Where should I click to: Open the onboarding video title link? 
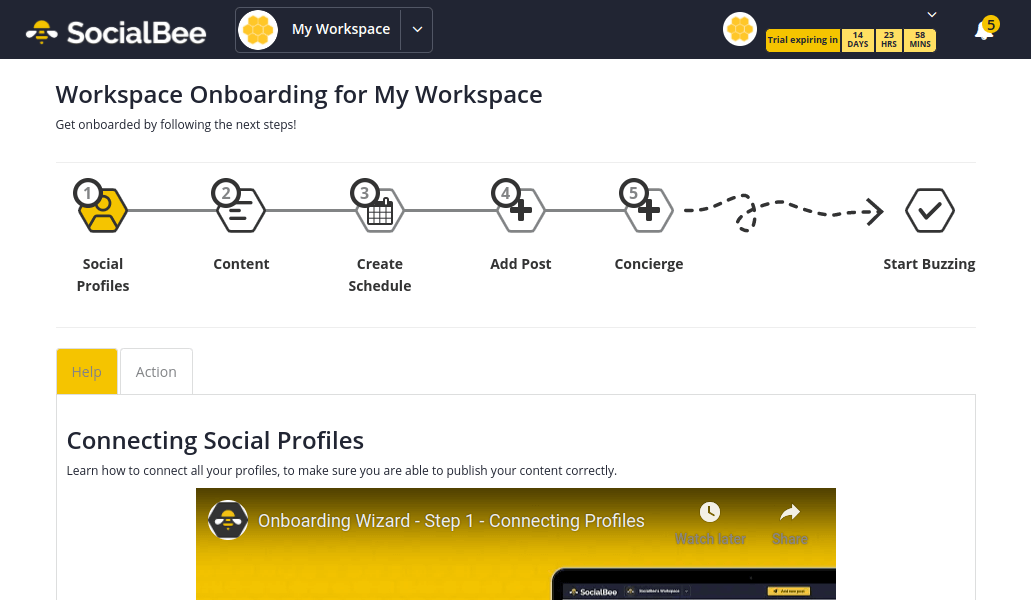click(x=451, y=521)
